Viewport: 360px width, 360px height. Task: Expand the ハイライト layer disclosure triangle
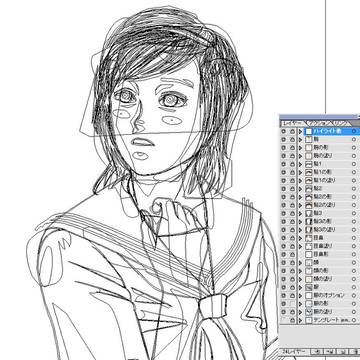300,131
